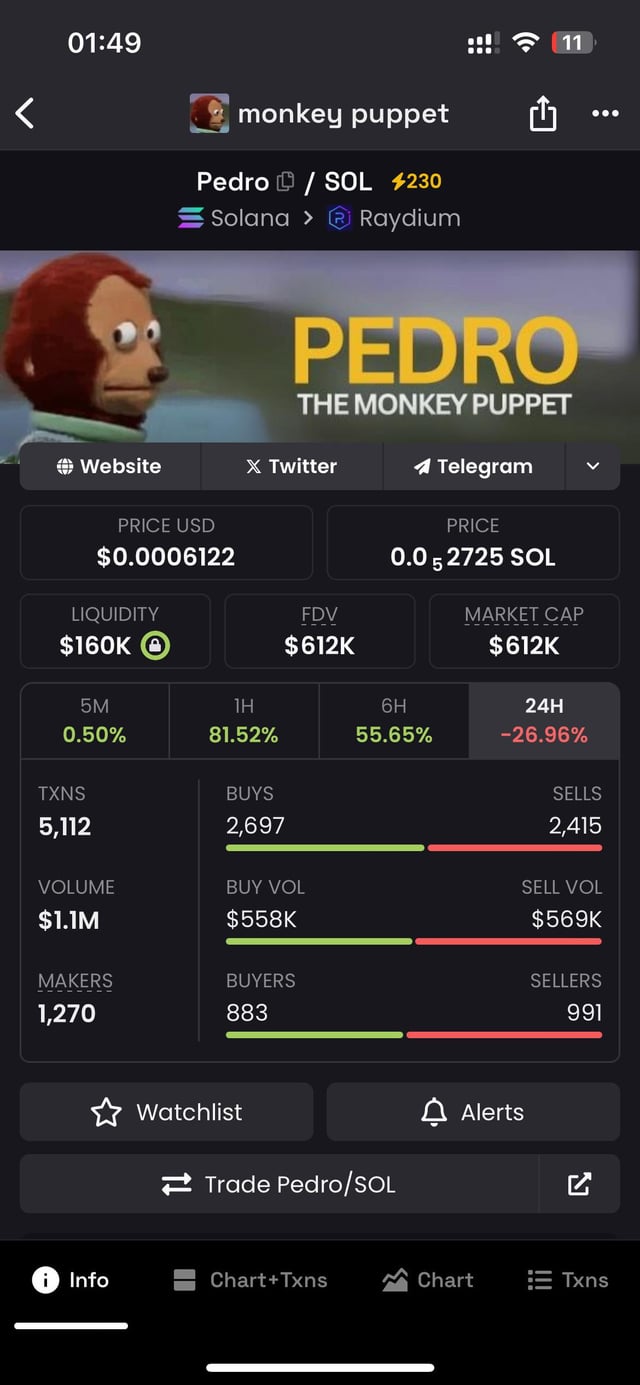This screenshot has width=640, height=1385.
Task: Select the 6H timeframe stats
Action: [394, 721]
